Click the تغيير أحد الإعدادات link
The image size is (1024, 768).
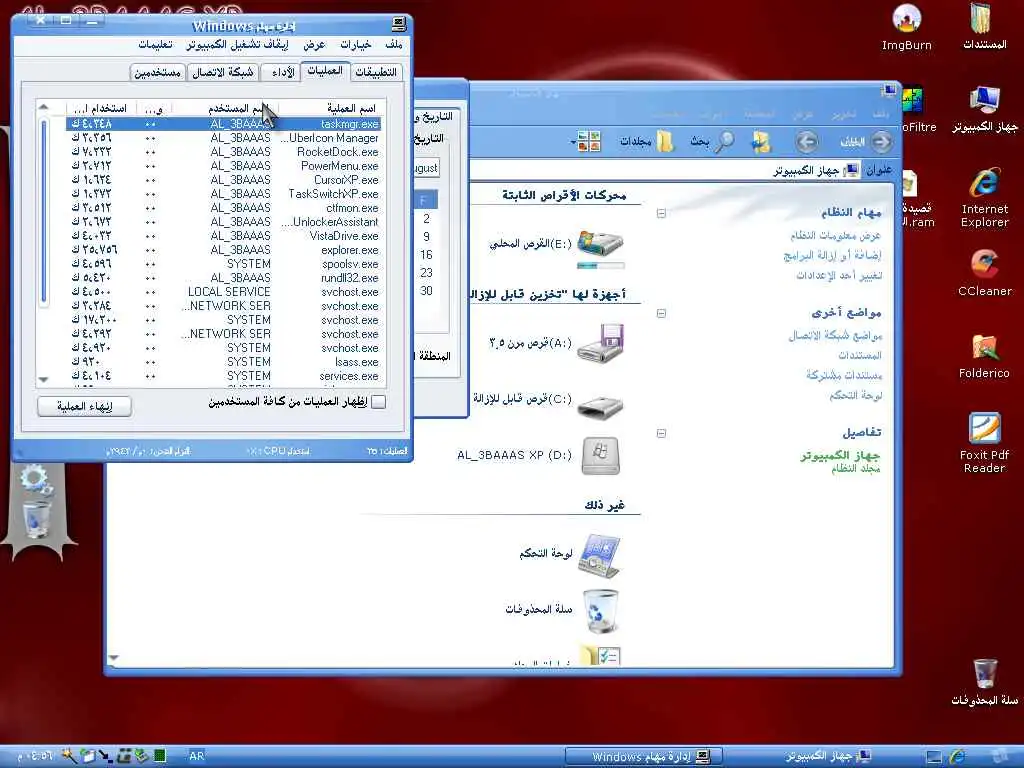pos(839,276)
